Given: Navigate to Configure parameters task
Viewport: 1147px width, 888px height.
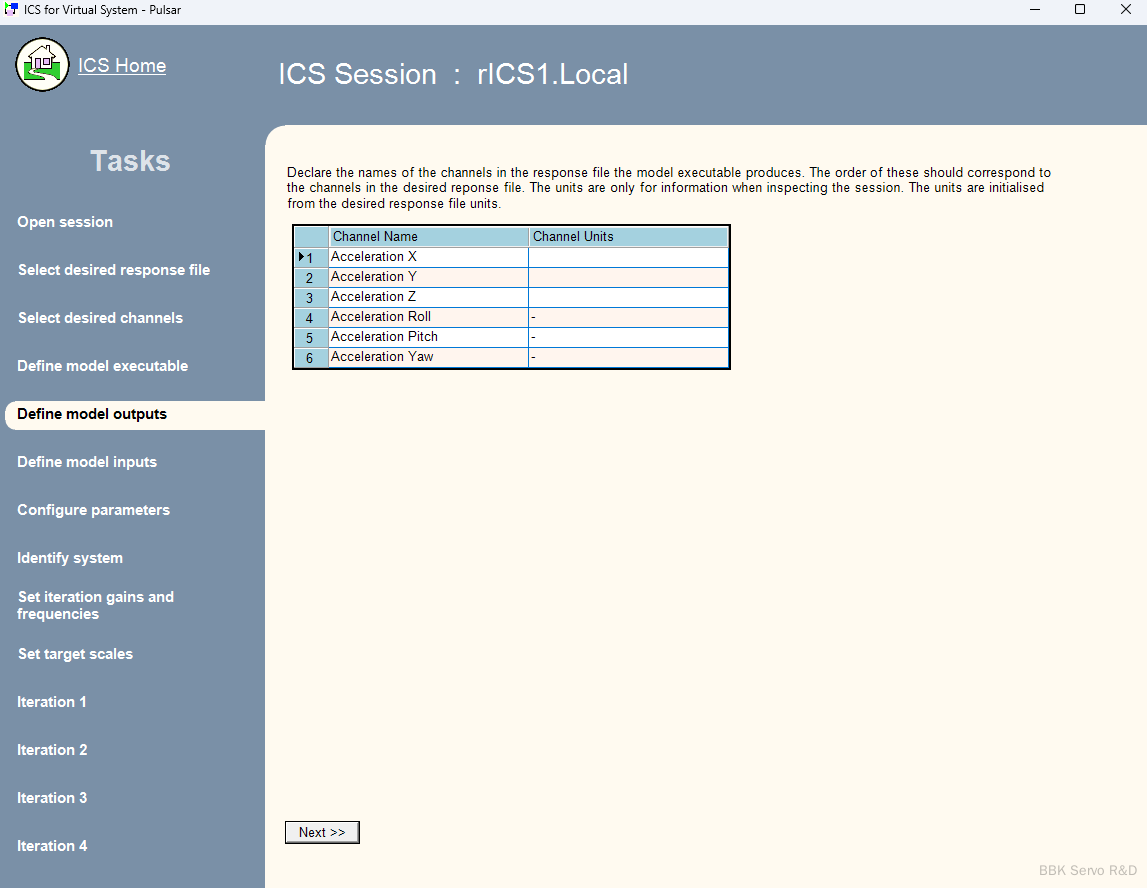Looking at the screenshot, I should 93,510.
